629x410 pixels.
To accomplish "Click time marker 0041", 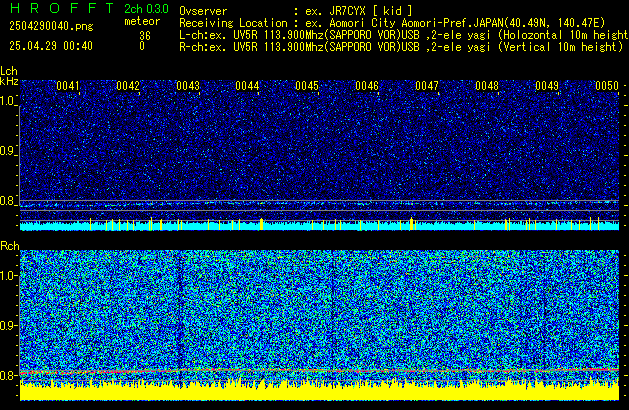I will (x=68, y=86).
